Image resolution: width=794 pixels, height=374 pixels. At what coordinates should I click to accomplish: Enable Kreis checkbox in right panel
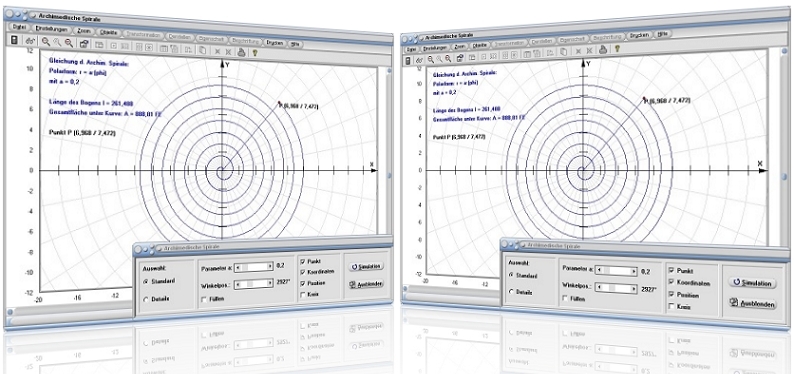pos(672,306)
